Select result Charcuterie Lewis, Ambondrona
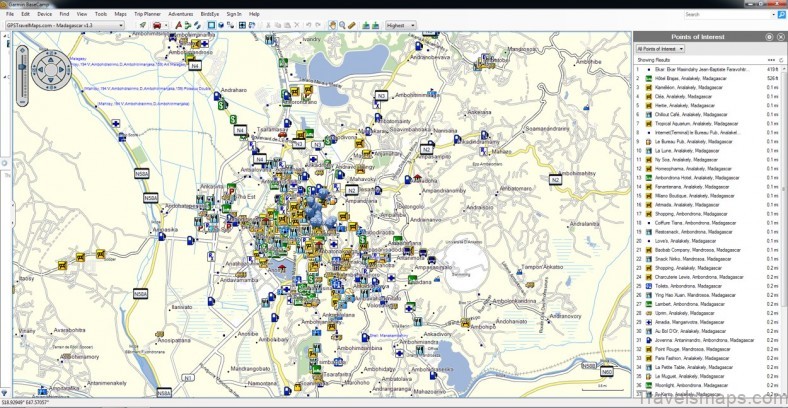Screen dimensions: 788x408 coord(708,277)
